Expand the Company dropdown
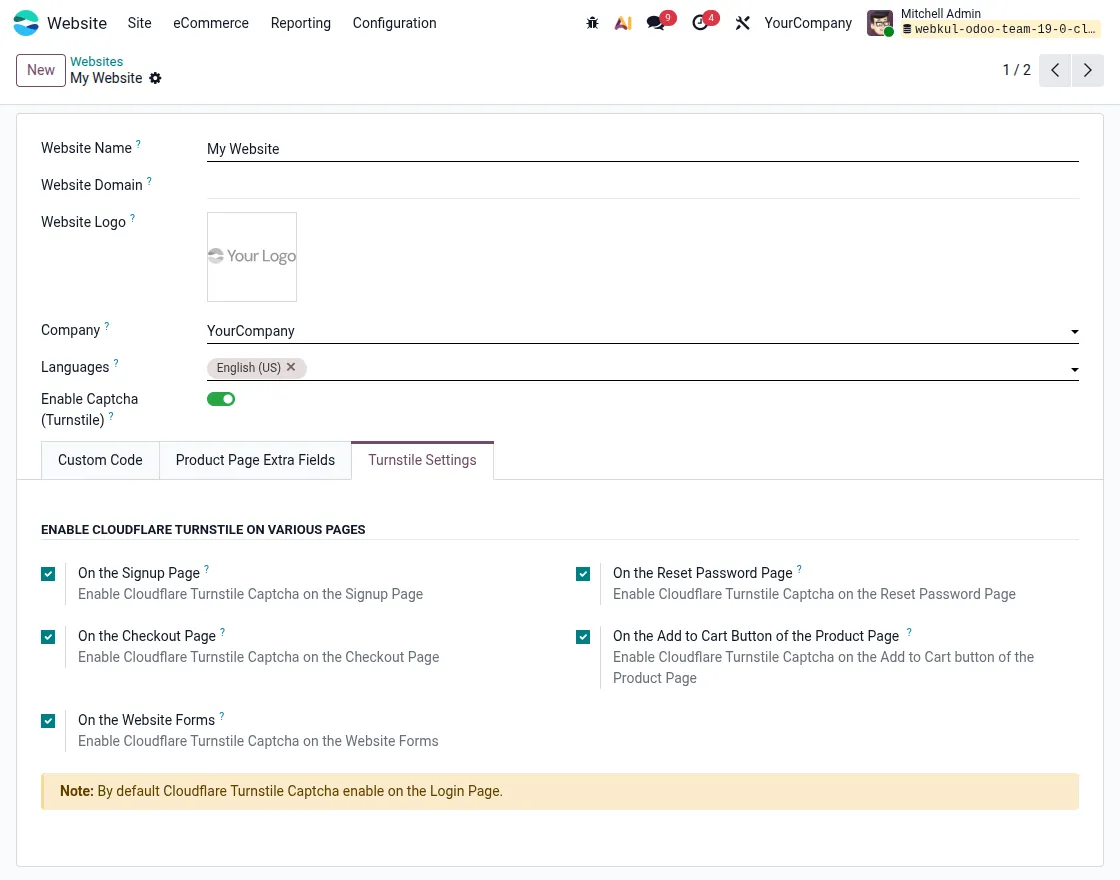Viewport: 1120px width, 880px height. point(1074,332)
